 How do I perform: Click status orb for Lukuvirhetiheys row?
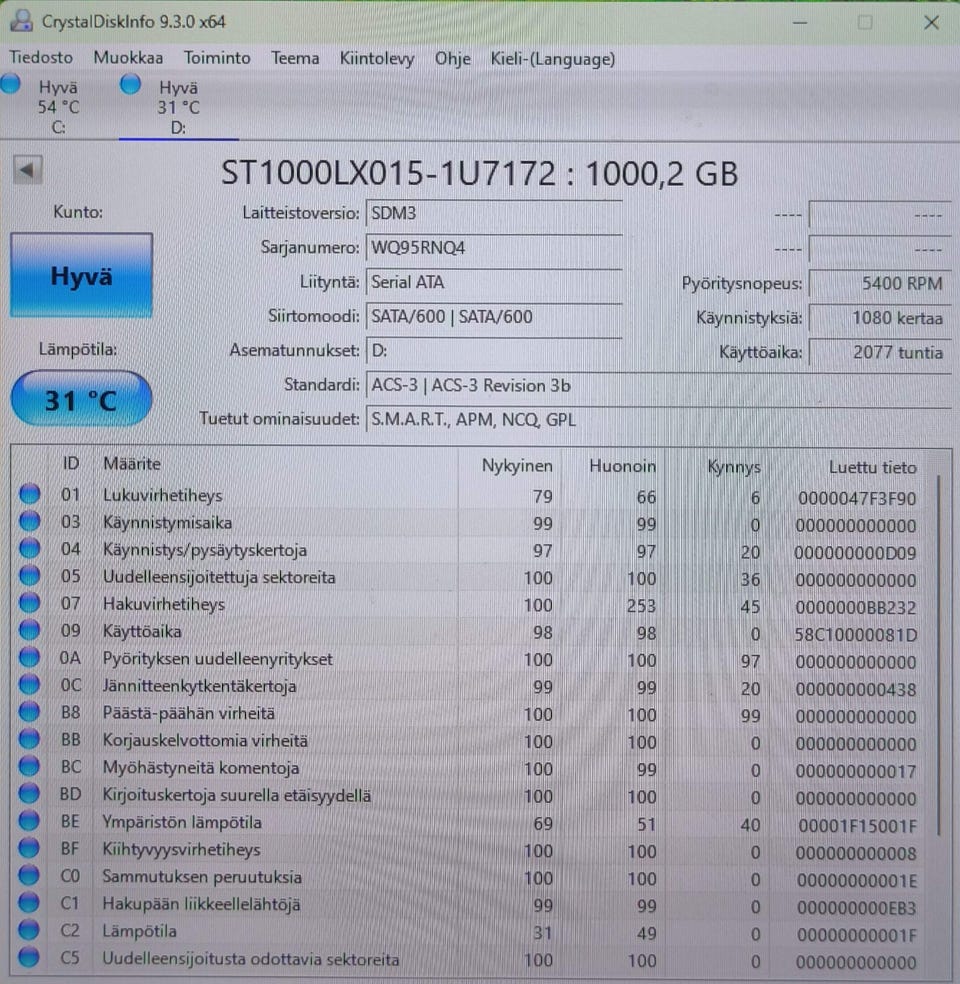coord(29,494)
